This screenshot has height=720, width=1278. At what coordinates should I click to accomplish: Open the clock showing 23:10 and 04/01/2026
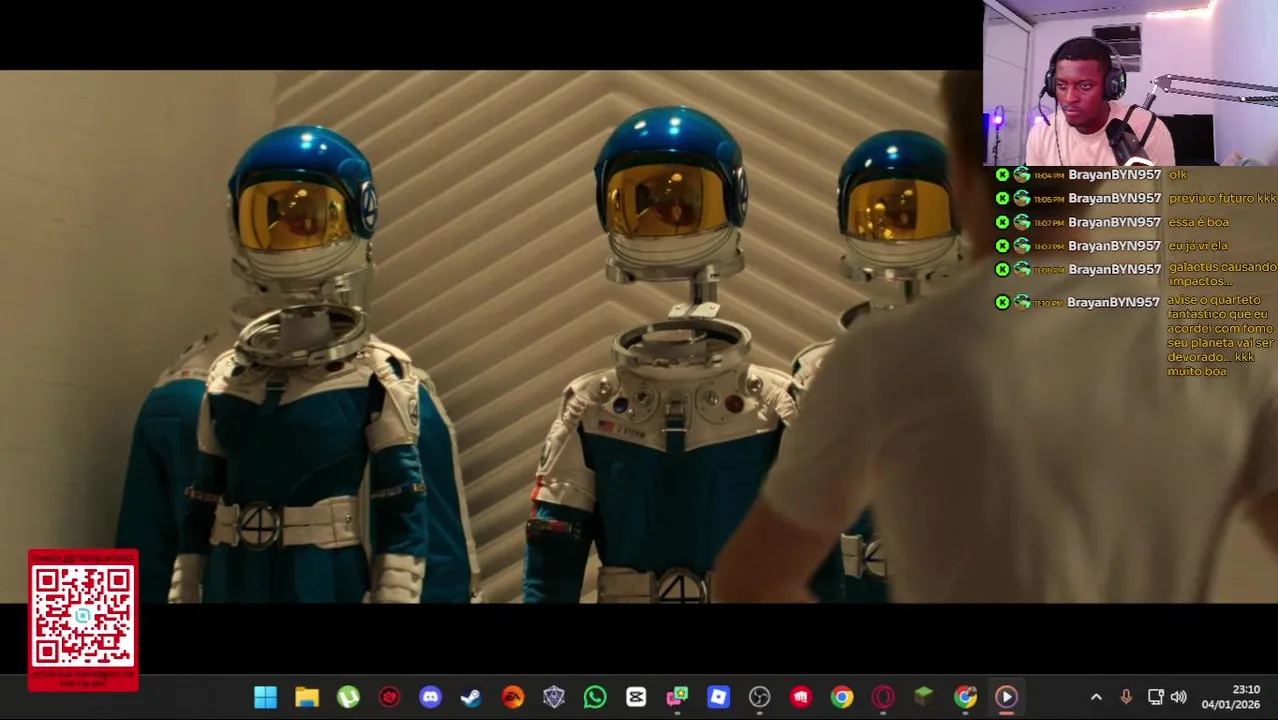1231,697
